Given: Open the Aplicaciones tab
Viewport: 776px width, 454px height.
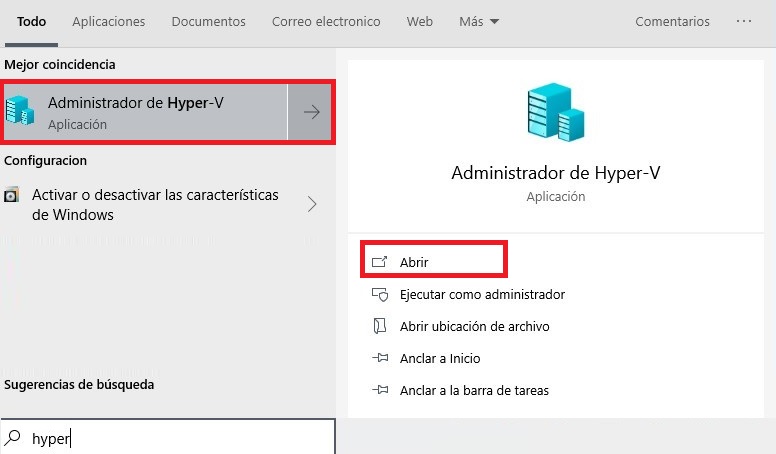Looking at the screenshot, I should coord(108,22).
